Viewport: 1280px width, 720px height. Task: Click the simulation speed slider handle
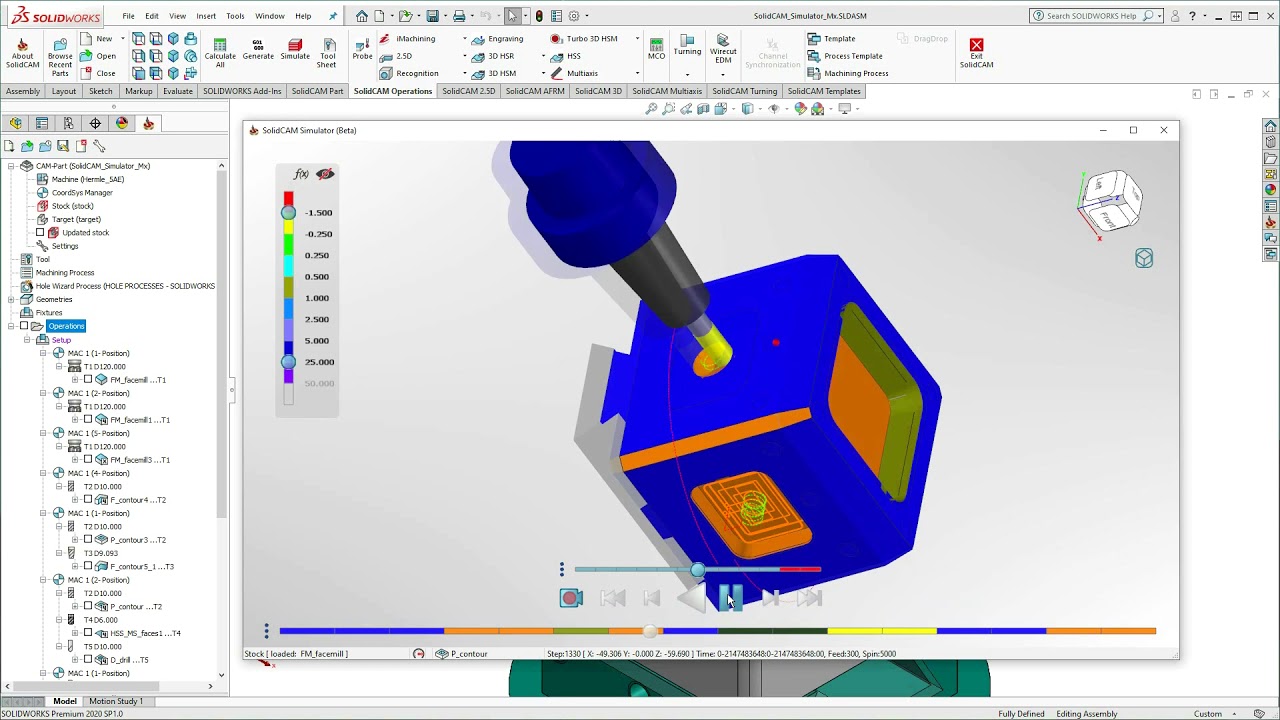pos(697,570)
